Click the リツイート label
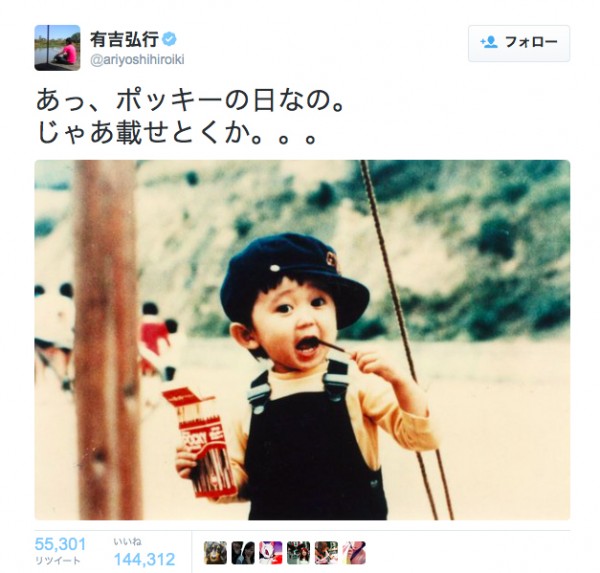Image resolution: width=600 pixels, height=573 pixels. point(58,561)
